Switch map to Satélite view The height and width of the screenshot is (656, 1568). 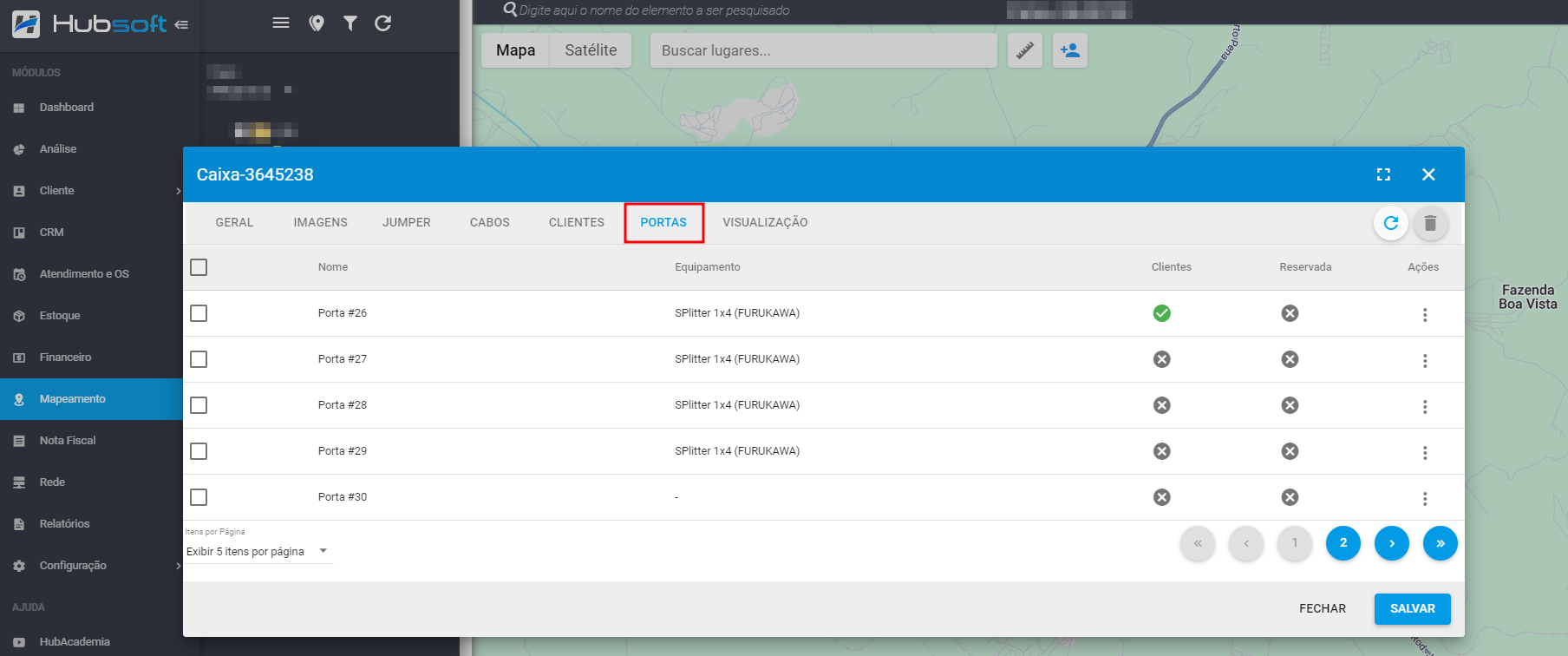(591, 50)
